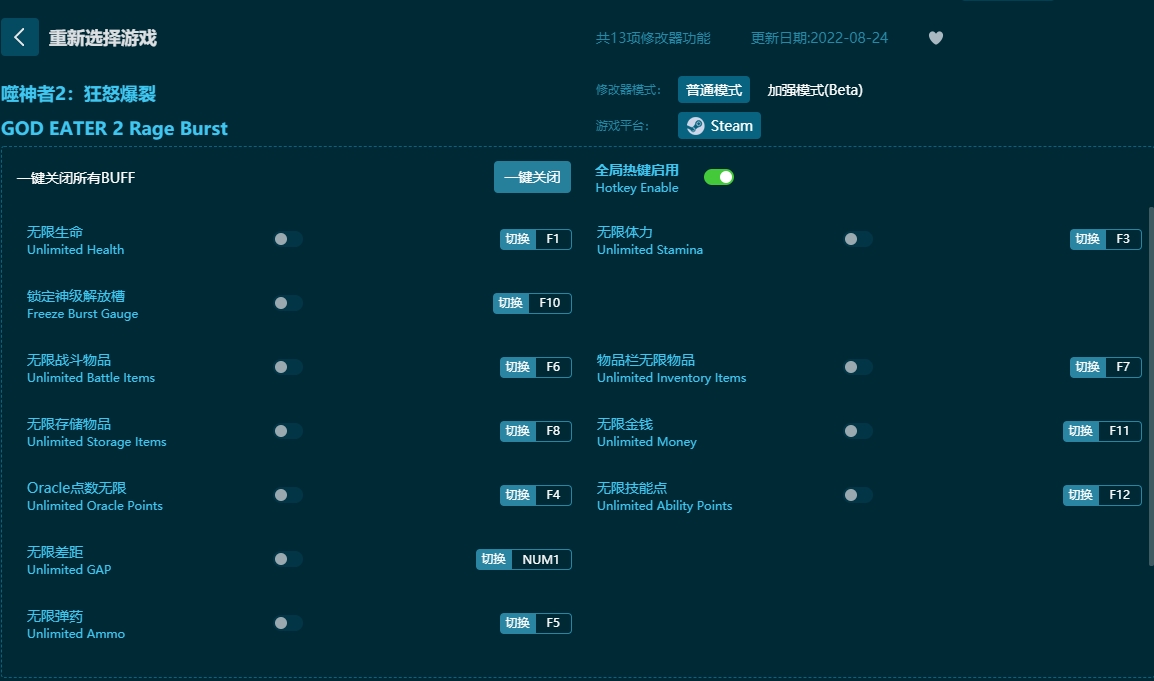Enable Unlimited Inventory Items

[857, 367]
